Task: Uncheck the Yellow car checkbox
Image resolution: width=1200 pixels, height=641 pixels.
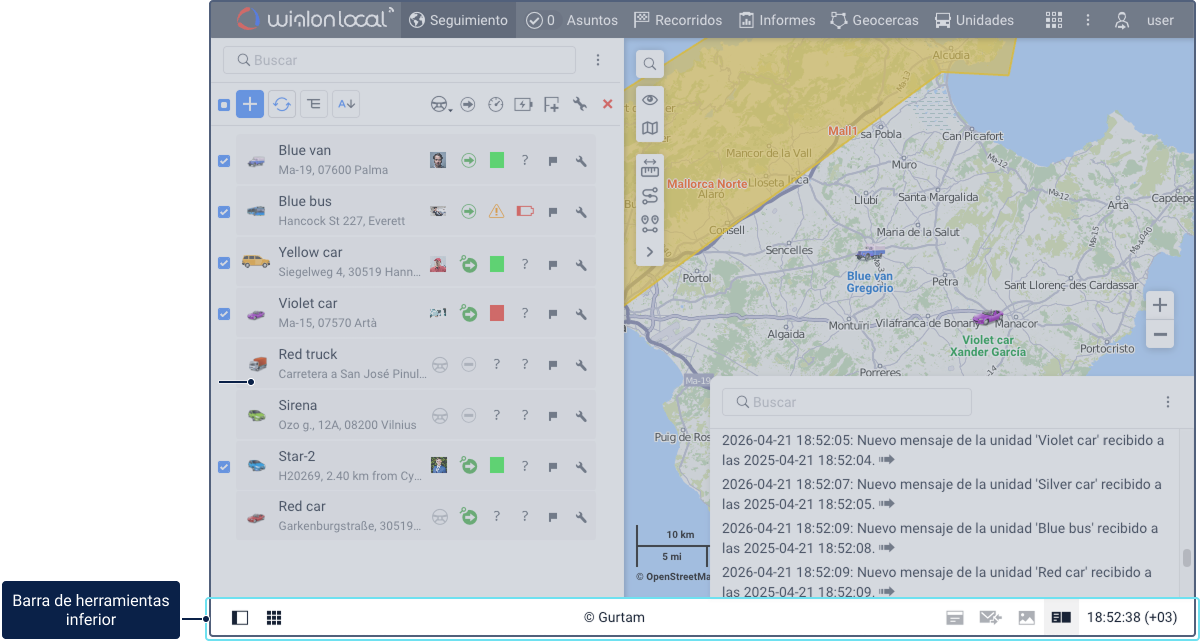Action: 224,263
